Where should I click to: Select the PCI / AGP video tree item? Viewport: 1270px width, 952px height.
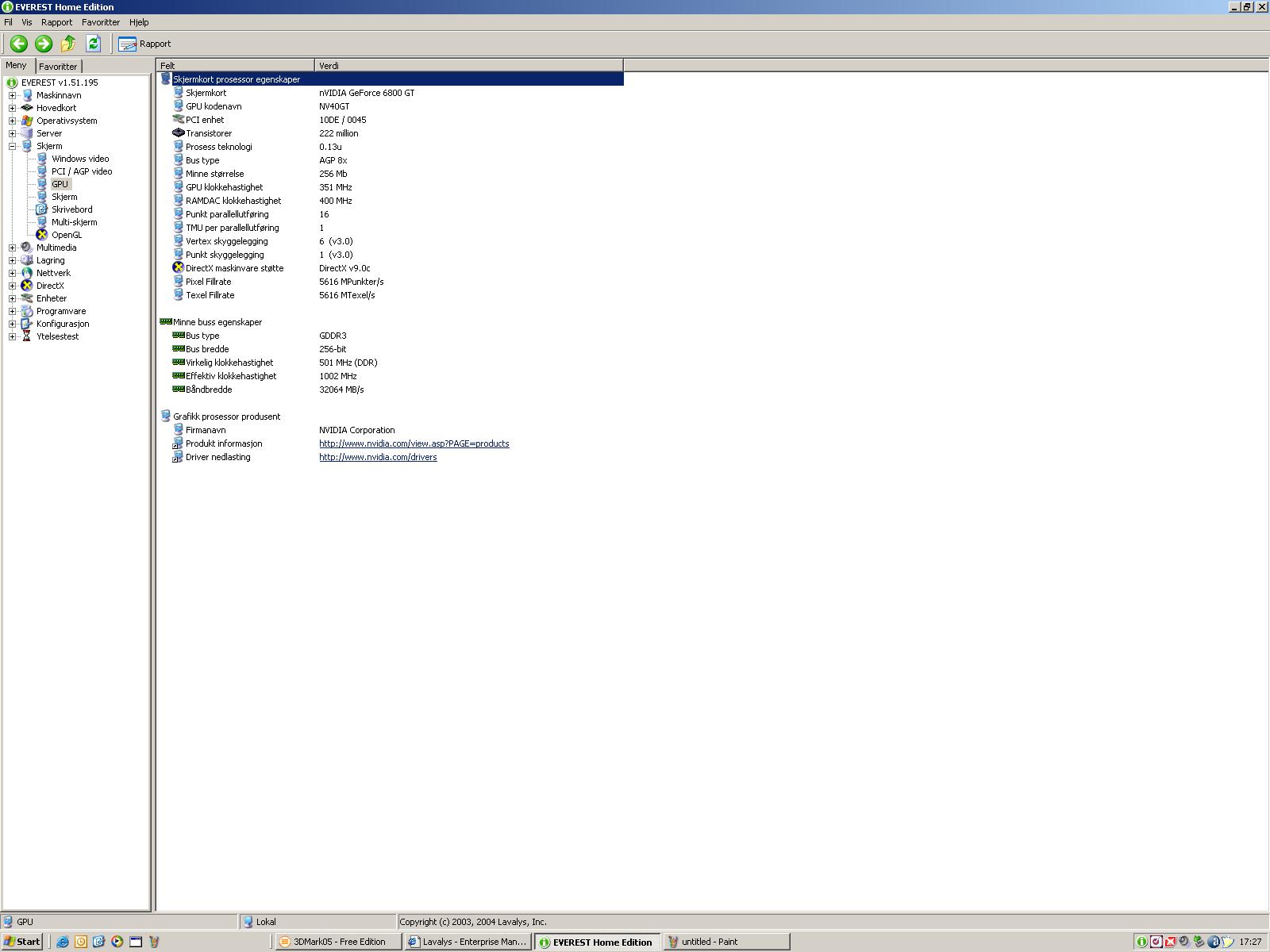coord(82,171)
